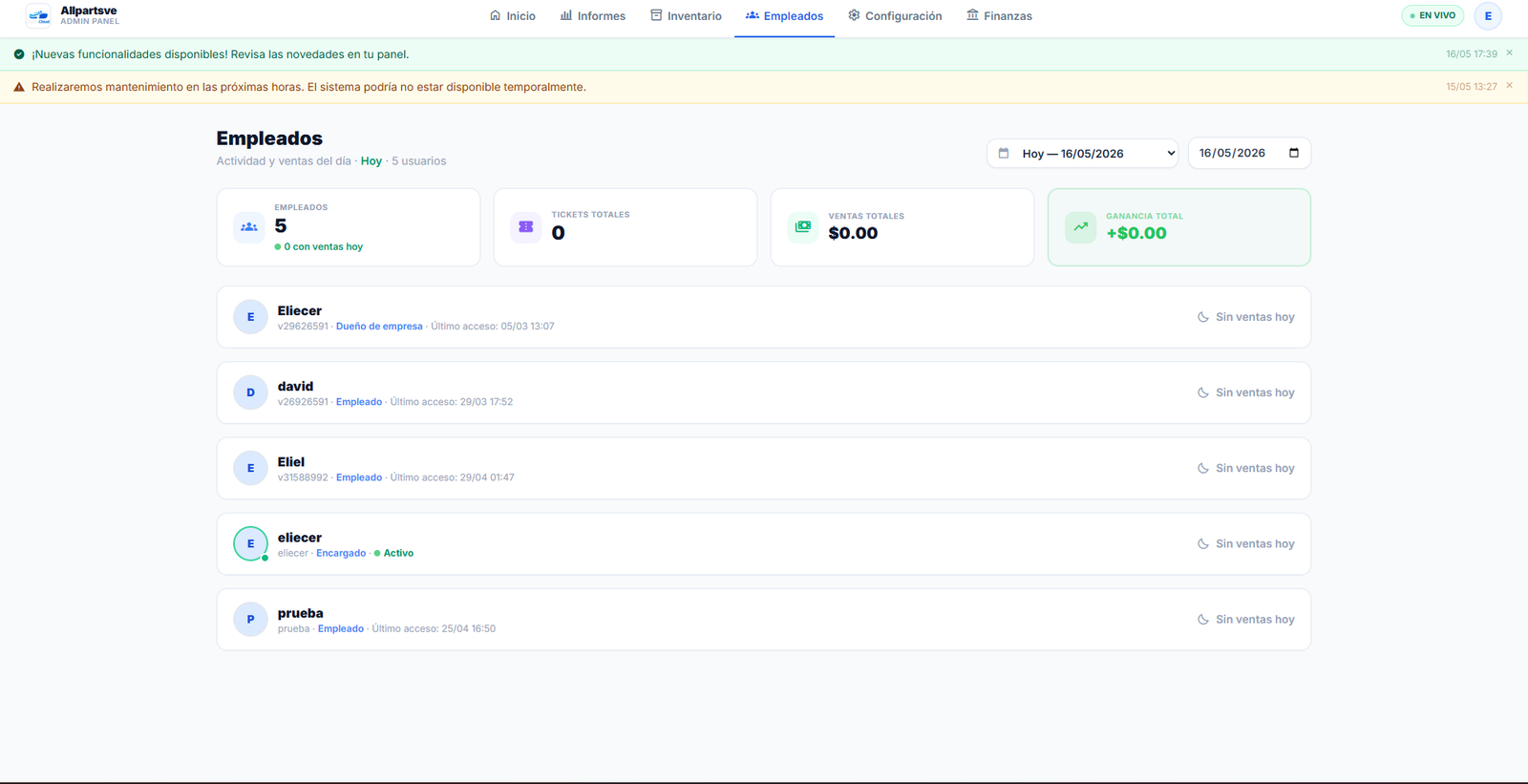Open the Configuración tab
Viewport: 1528px width, 784px height.
tap(895, 16)
